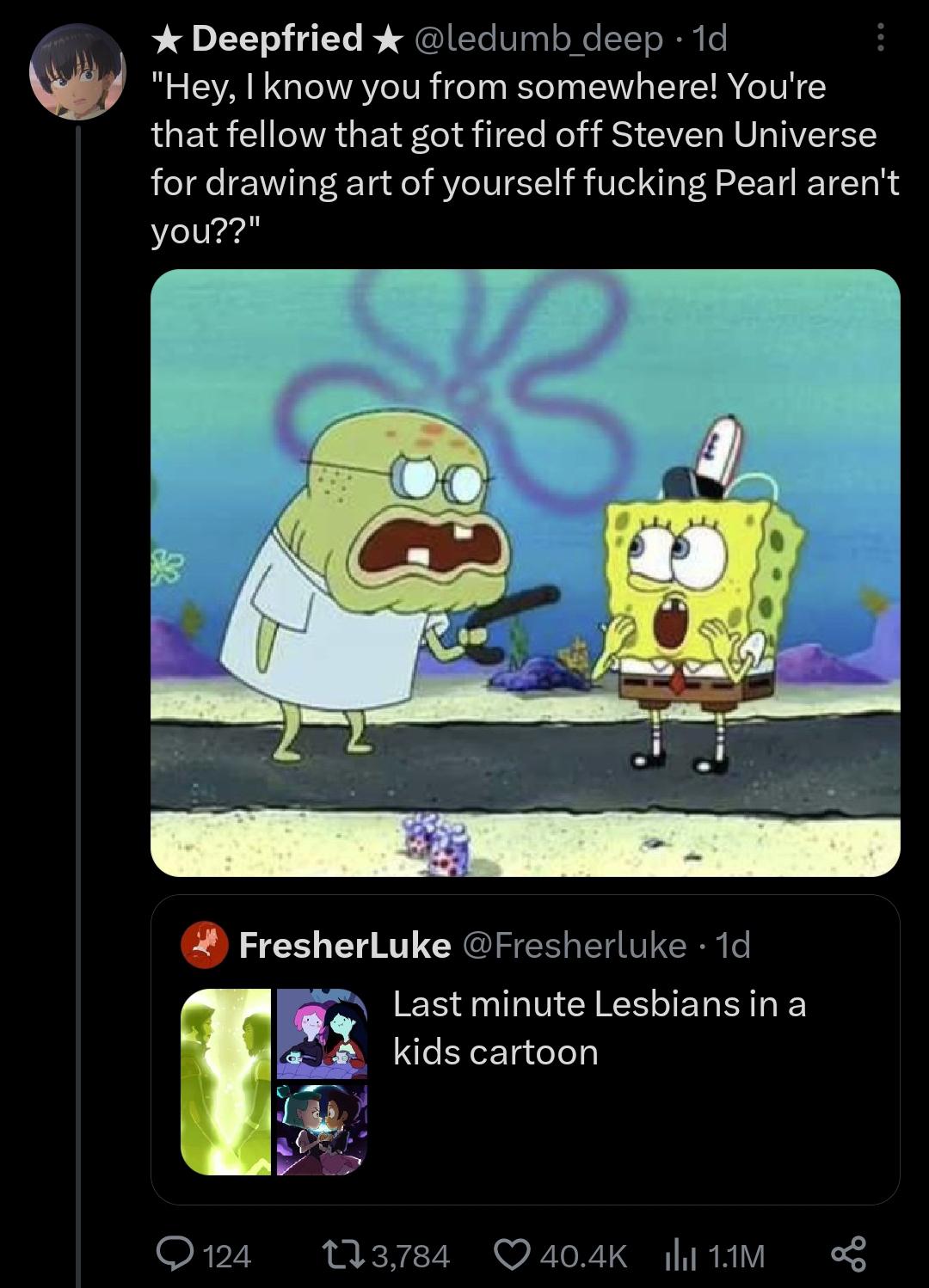Open the three-dot more options menu
This screenshot has height=1288, width=929.
[879, 39]
